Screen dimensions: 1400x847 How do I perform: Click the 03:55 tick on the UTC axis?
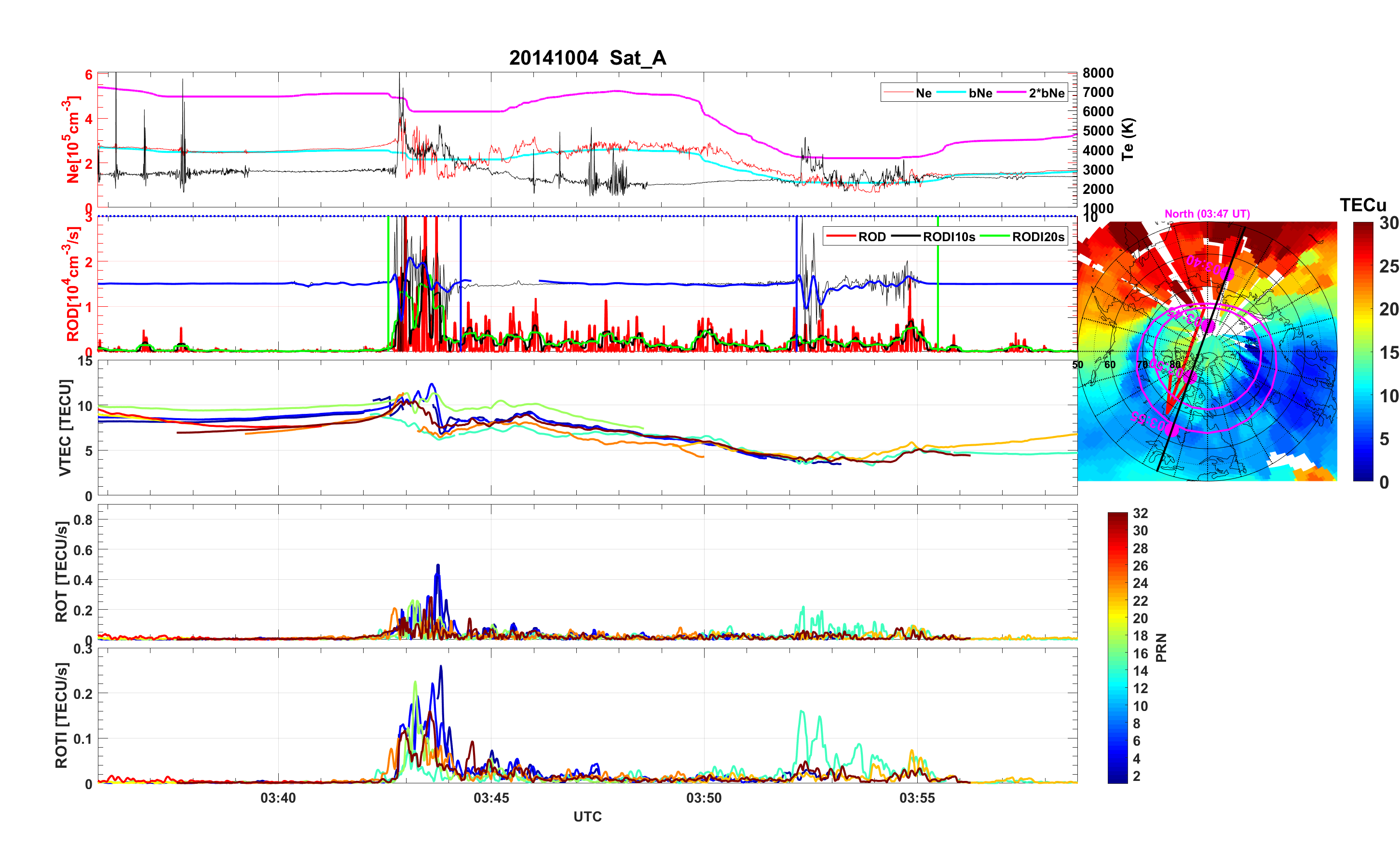pyautogui.click(x=916, y=797)
